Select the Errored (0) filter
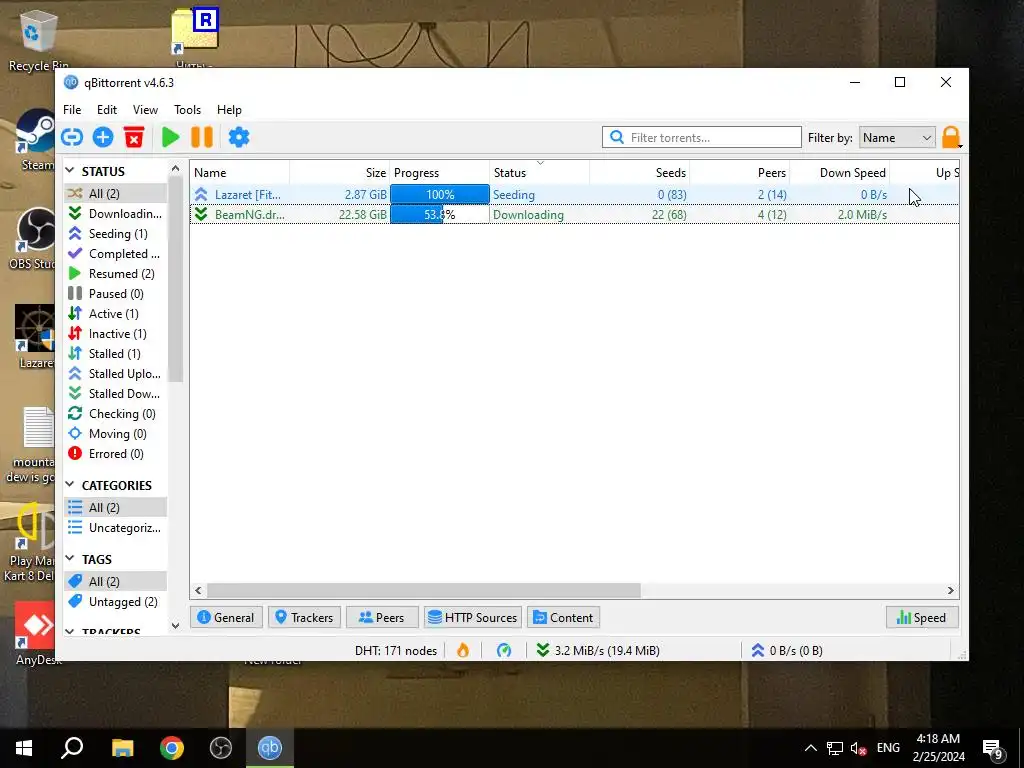This screenshot has height=768, width=1024. (115, 454)
